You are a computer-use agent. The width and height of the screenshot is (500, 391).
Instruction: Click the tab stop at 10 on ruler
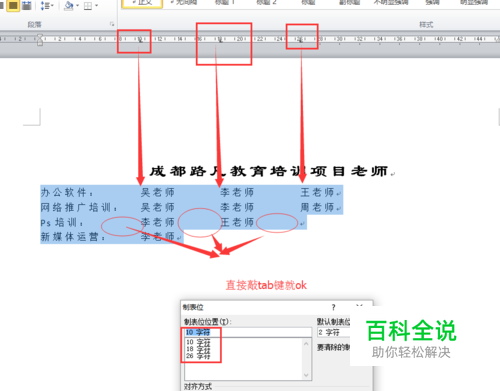pyautogui.click(x=141, y=41)
